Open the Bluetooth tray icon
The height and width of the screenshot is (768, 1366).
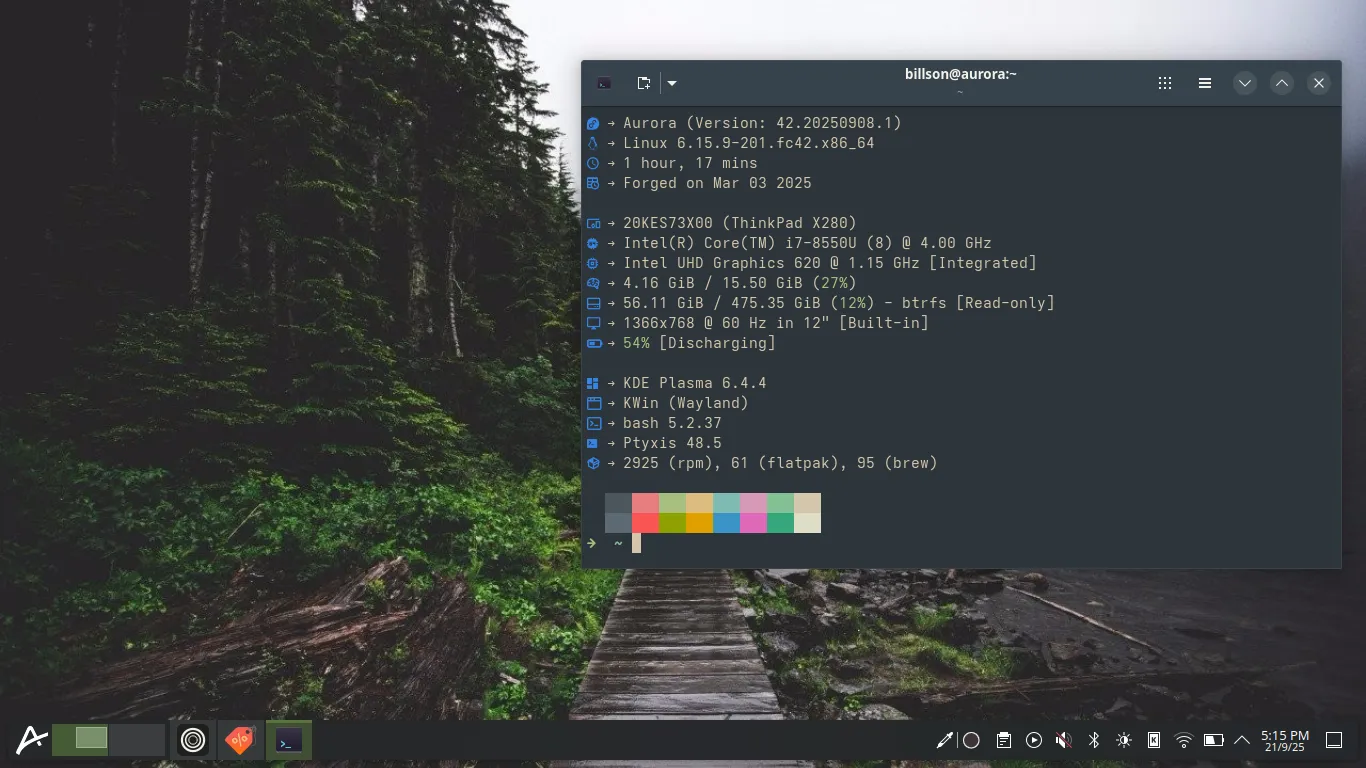(1094, 740)
